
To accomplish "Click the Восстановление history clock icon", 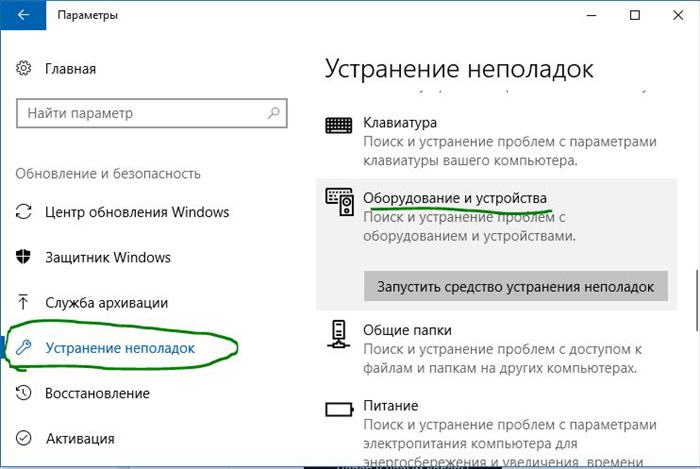I will point(24,393).
